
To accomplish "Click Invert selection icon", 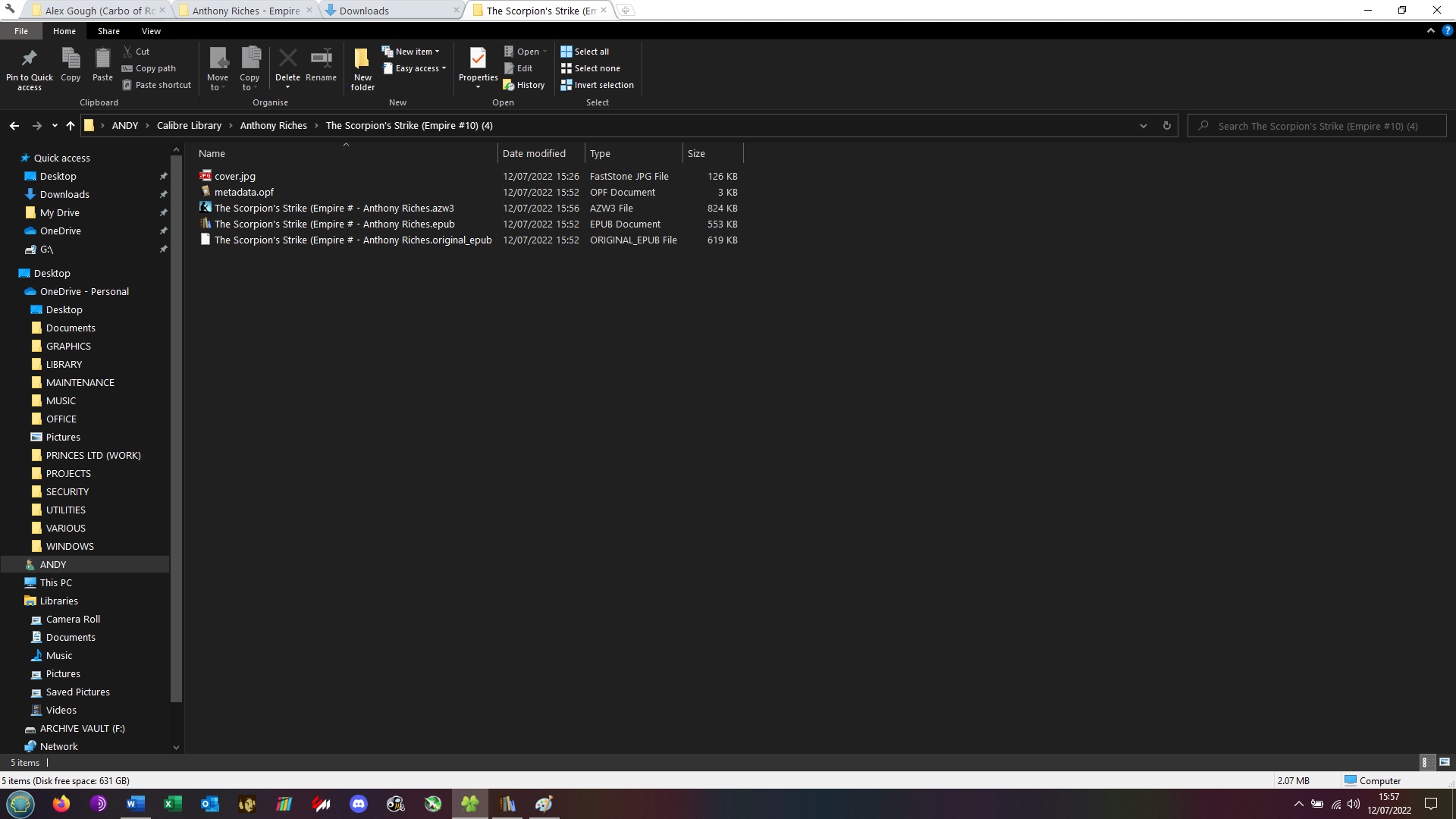I will click(566, 85).
